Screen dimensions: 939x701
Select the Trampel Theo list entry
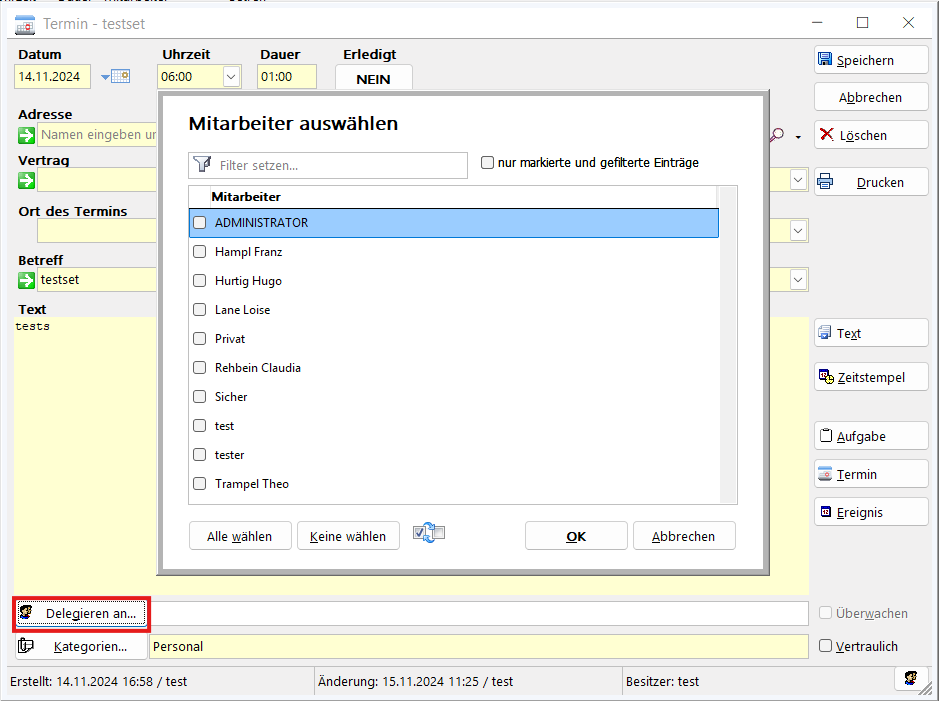252,484
